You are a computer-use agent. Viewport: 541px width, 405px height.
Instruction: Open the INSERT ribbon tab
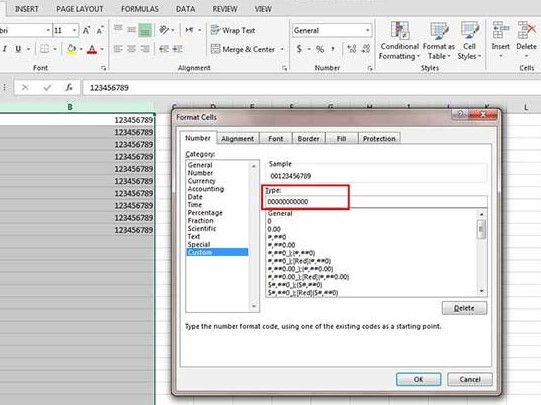pyautogui.click(x=27, y=9)
